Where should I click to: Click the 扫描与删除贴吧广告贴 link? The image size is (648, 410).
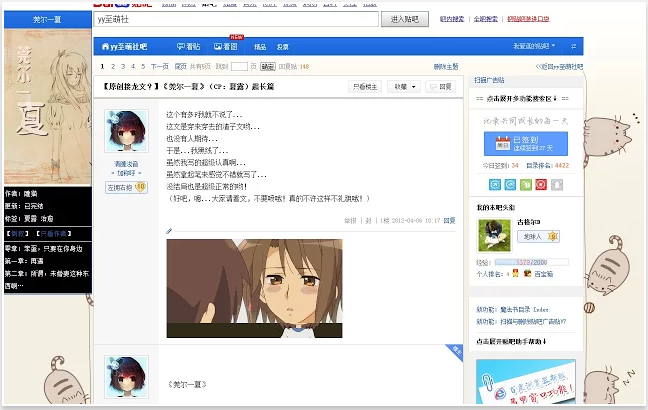pyautogui.click(x=533, y=322)
